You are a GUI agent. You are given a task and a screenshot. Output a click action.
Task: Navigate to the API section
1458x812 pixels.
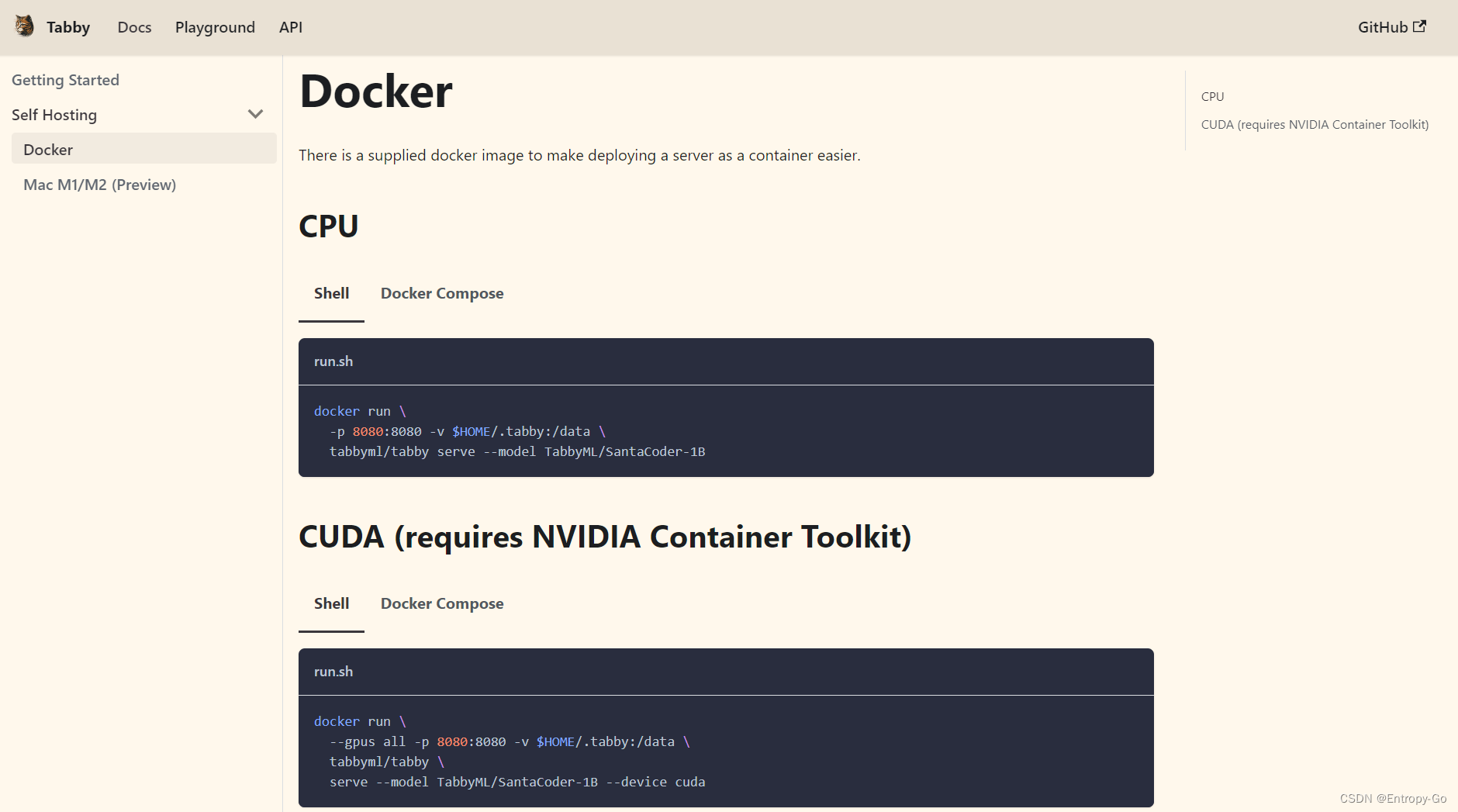point(289,27)
